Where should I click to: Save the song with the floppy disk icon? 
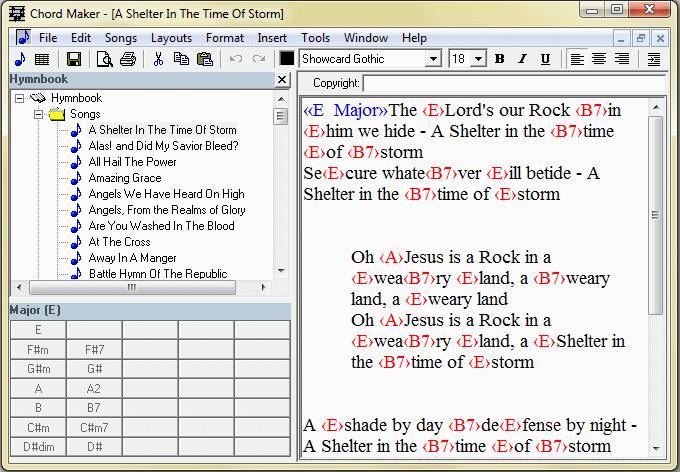pyautogui.click(x=74, y=59)
